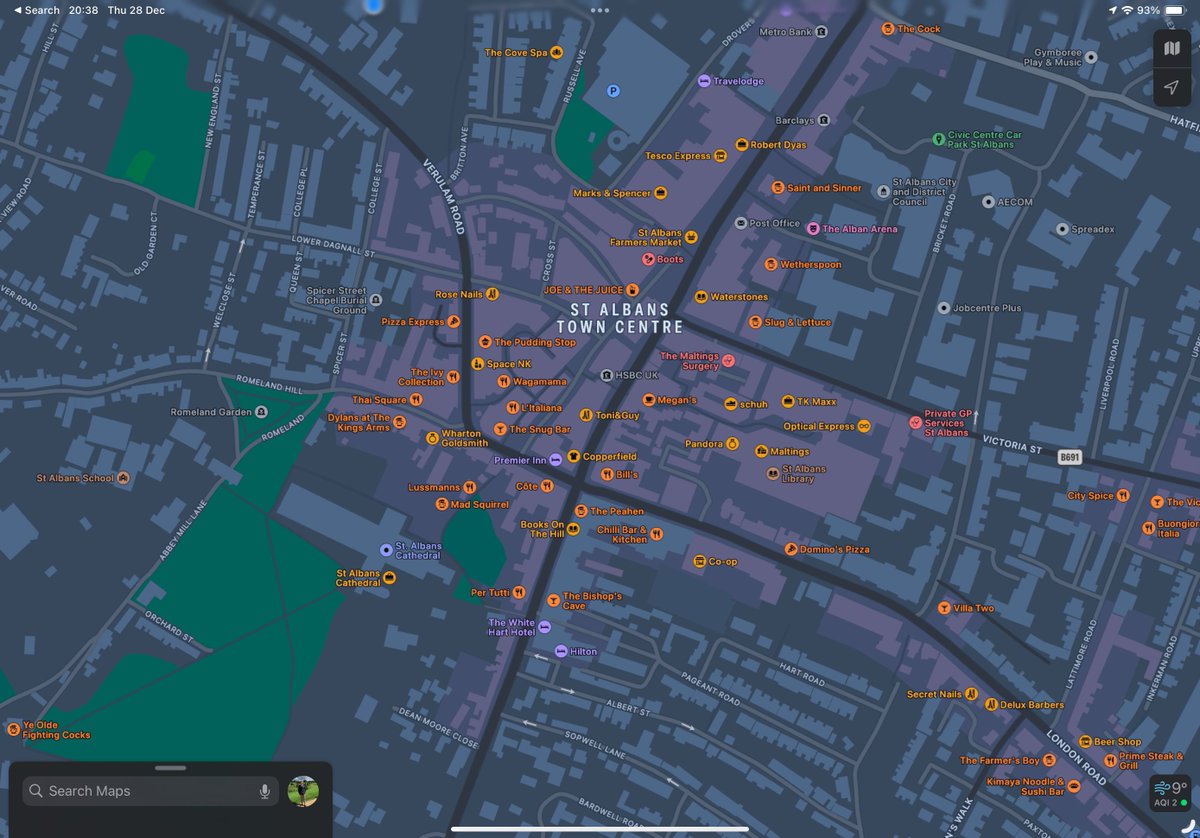
Task: Tap the Secret Nails salon pin
Action: (971, 694)
